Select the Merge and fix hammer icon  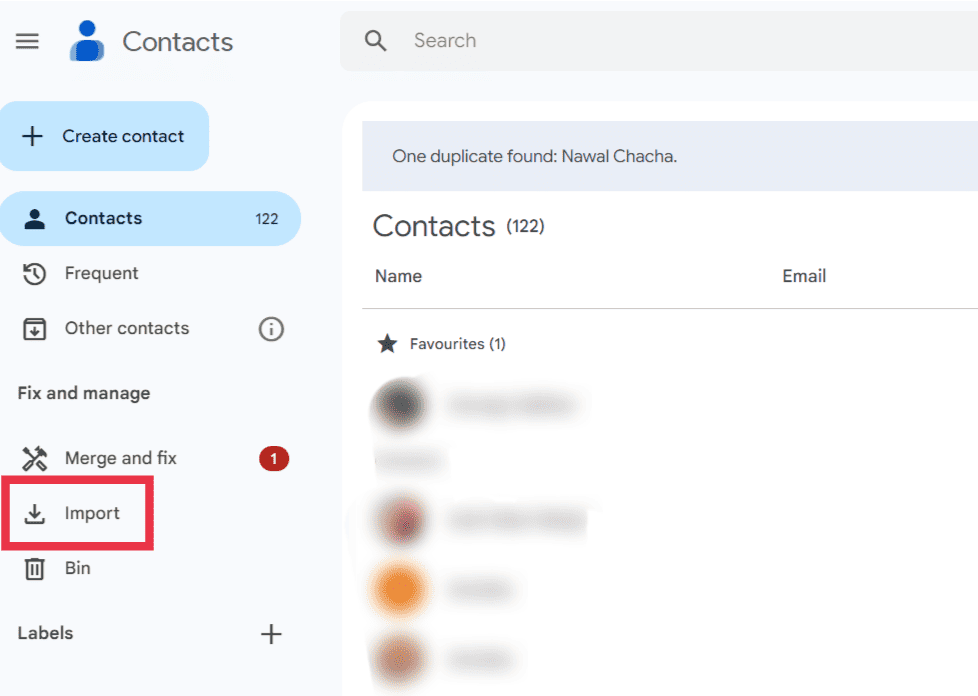tap(33, 458)
